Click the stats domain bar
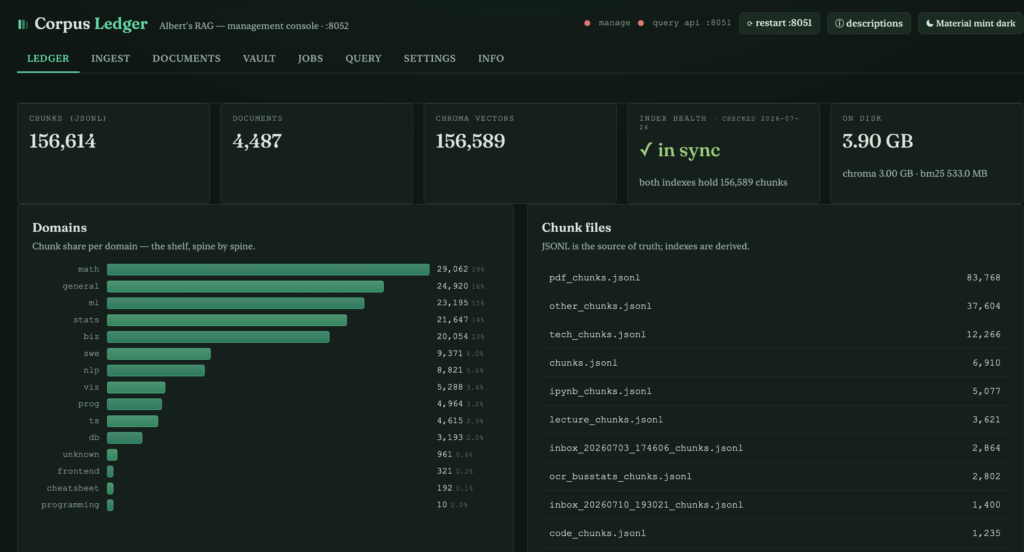Image resolution: width=1024 pixels, height=552 pixels. [227, 320]
